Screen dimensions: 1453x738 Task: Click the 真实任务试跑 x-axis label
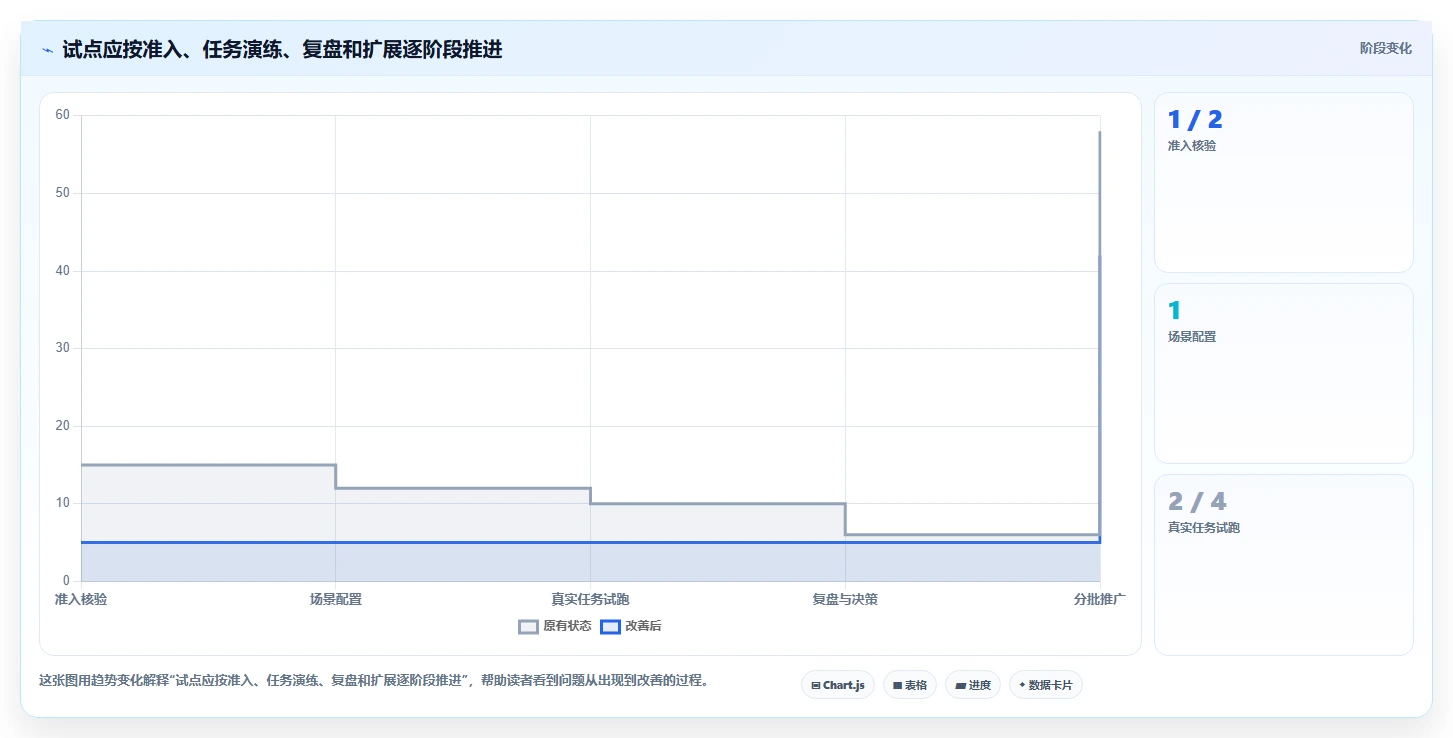click(590, 599)
